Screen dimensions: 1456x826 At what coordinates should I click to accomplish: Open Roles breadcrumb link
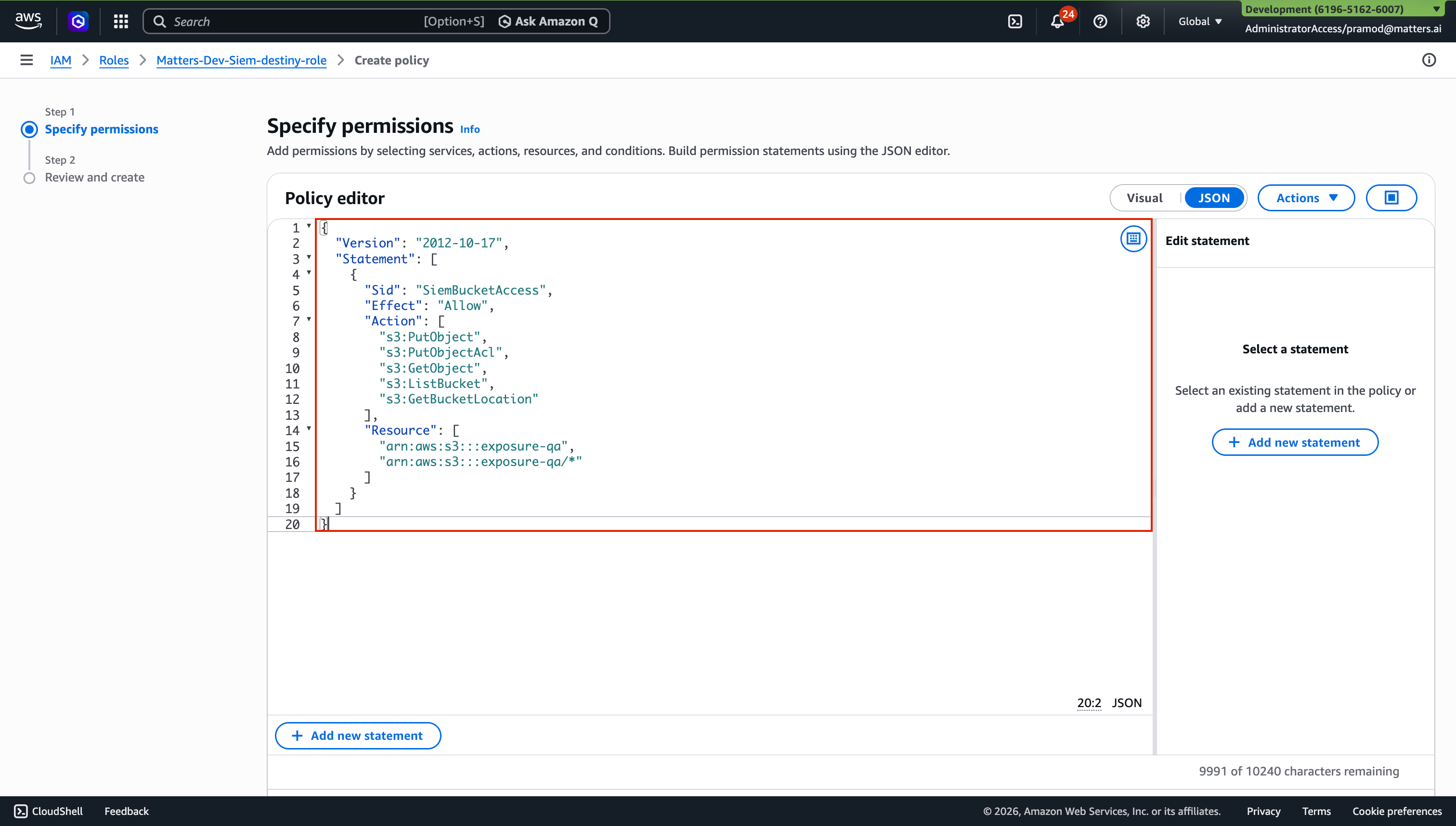114,60
